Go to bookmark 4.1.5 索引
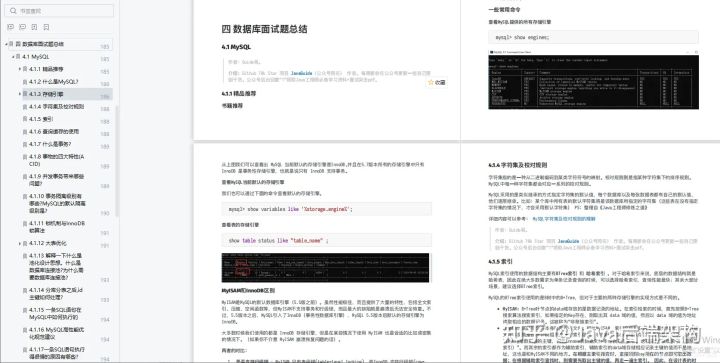This screenshot has width=720, height=363. pyautogui.click(x=41, y=119)
